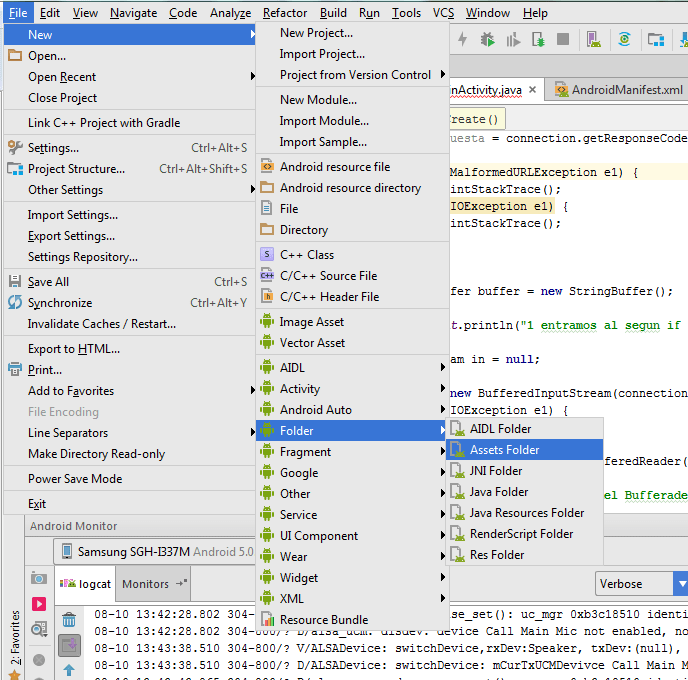Expand Project from Version Control arrow
This screenshot has height=680, width=688.
[x=443, y=74]
